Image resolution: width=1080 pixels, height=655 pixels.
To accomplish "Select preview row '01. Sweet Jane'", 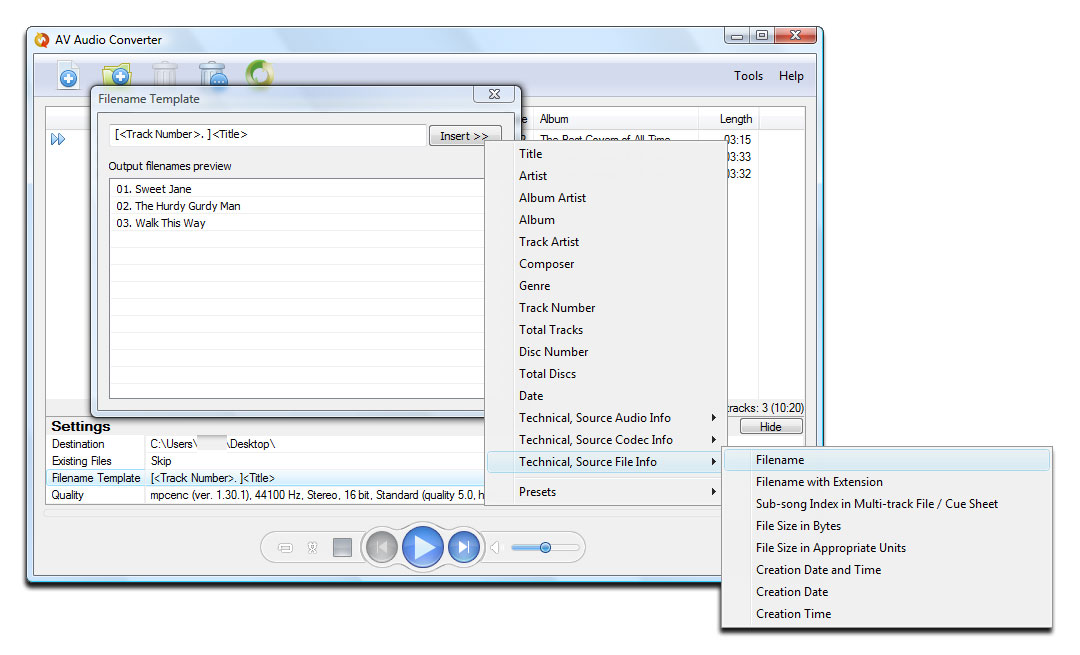I will coord(296,189).
